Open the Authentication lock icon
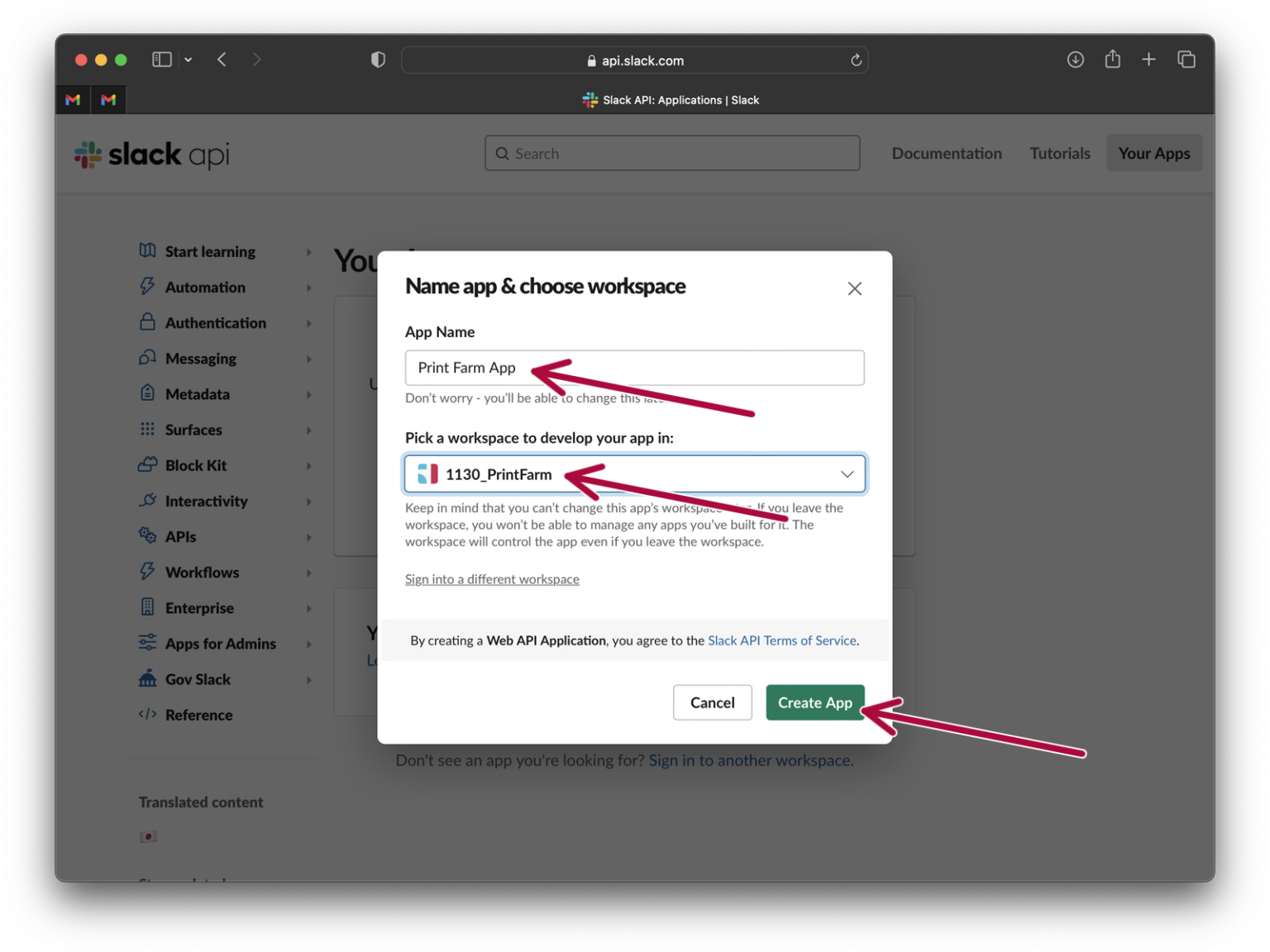This screenshot has height=952, width=1270. (147, 322)
